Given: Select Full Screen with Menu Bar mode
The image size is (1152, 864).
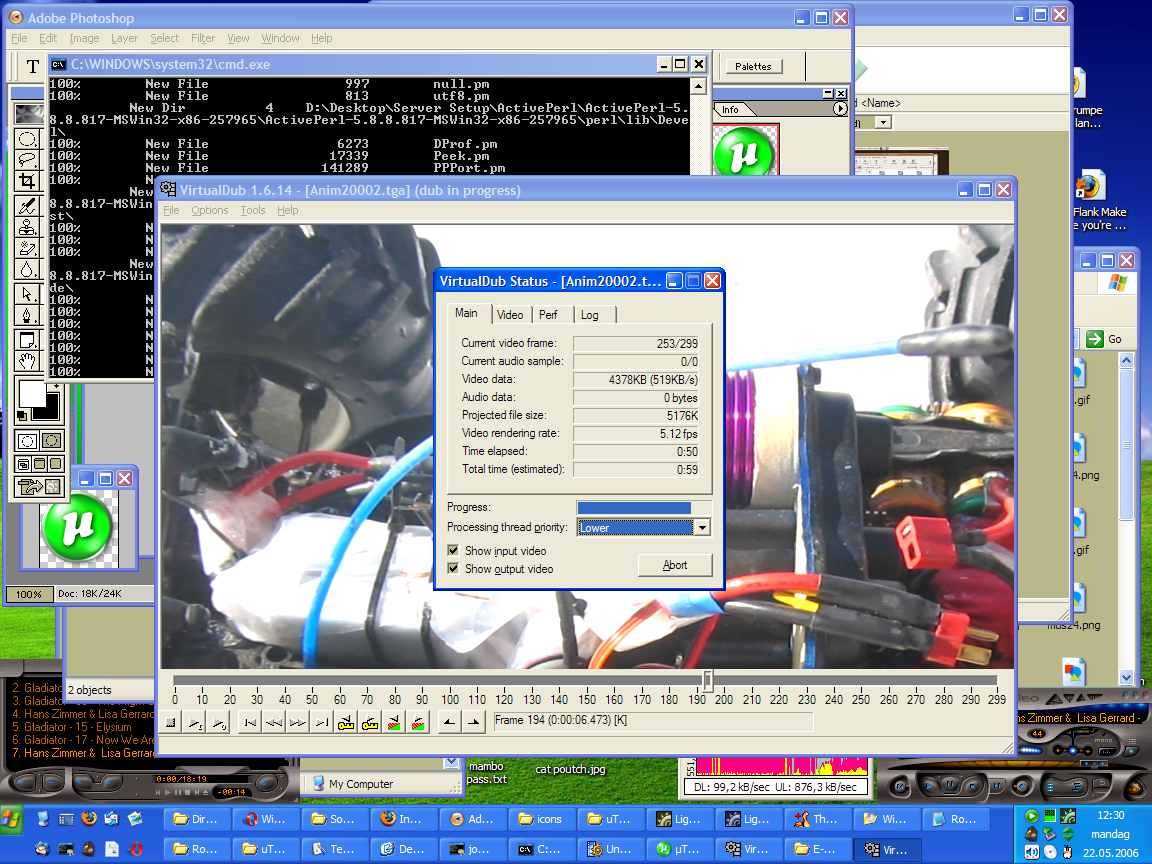Looking at the screenshot, I should [x=40, y=464].
